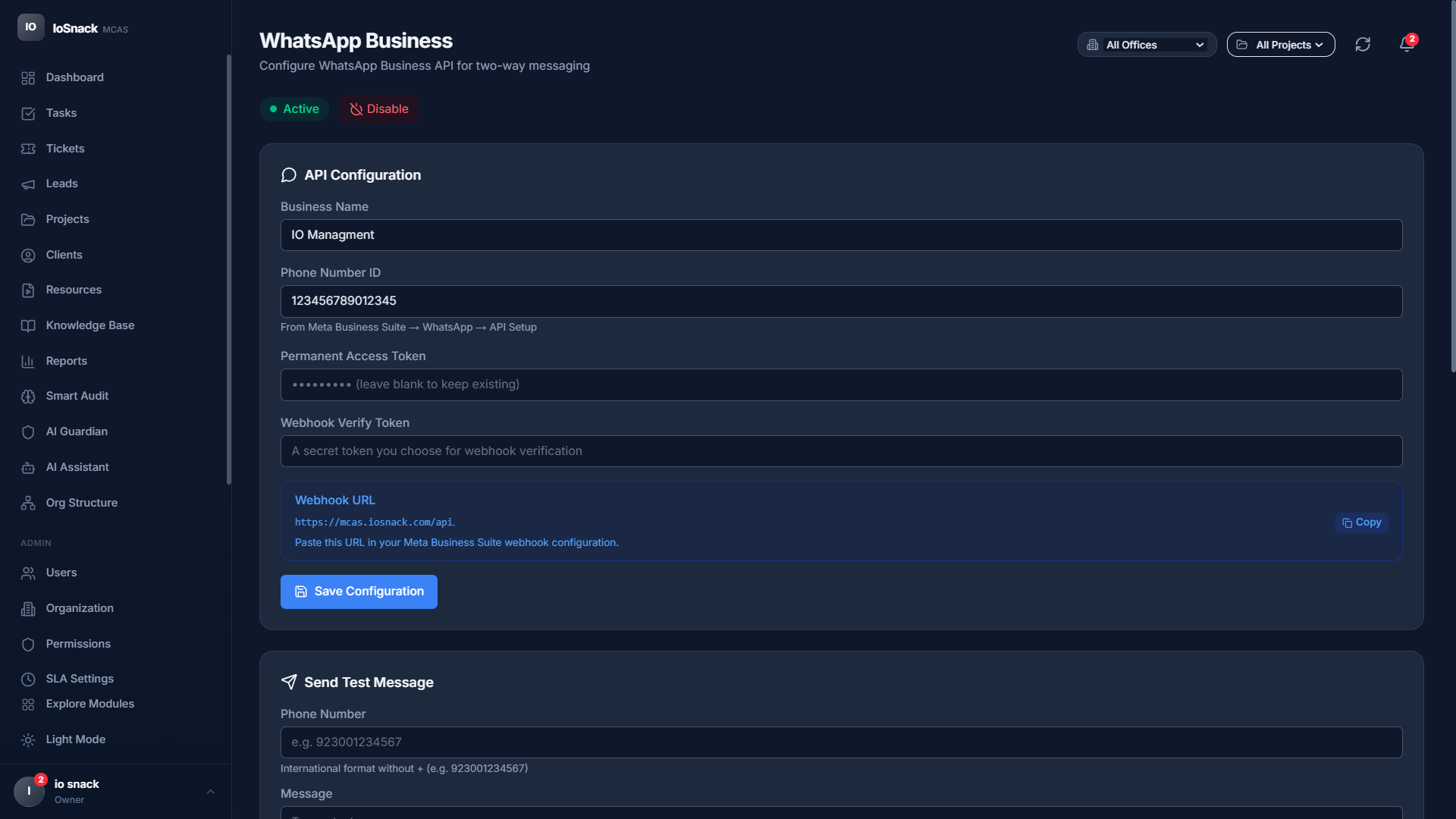Click the API Configuration heading
The height and width of the screenshot is (819, 1456).
(362, 175)
